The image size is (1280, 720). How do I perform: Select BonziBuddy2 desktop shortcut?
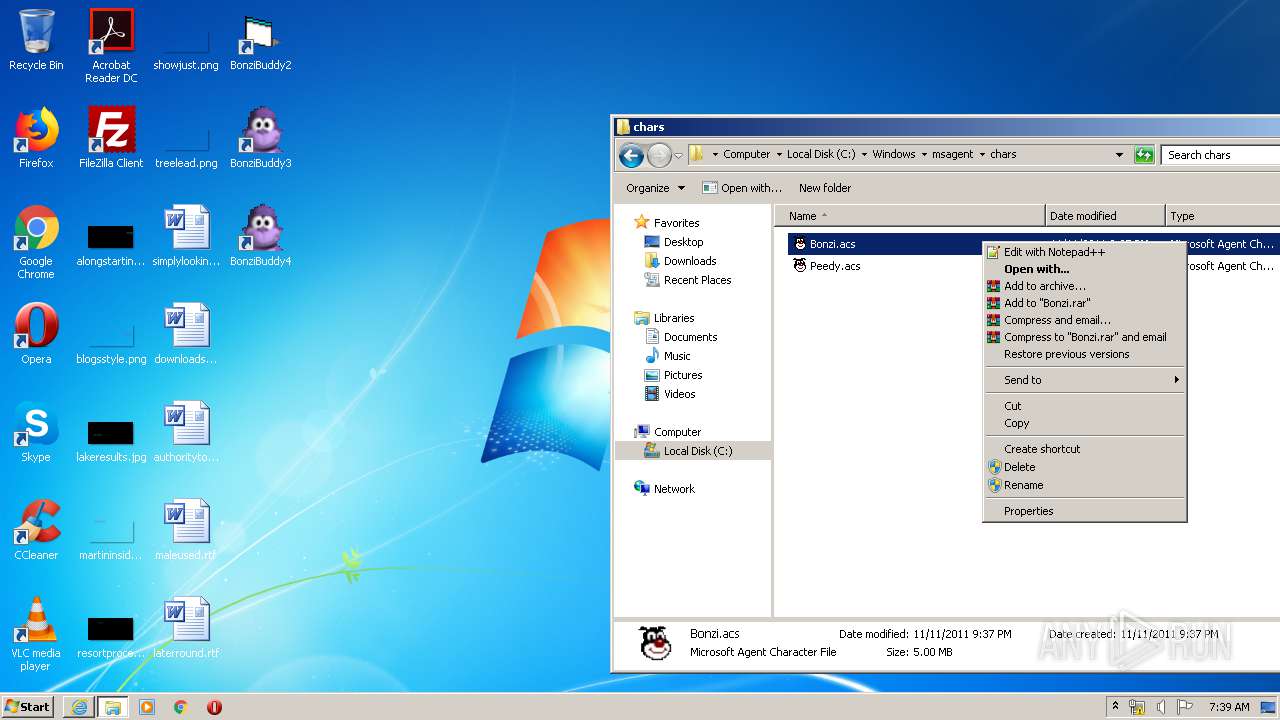[260, 42]
